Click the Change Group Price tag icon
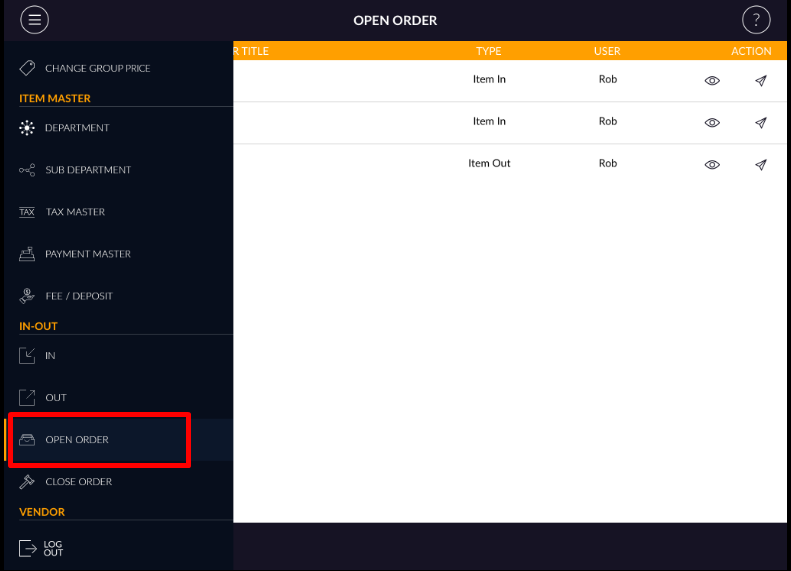The image size is (791, 571). [x=27, y=69]
